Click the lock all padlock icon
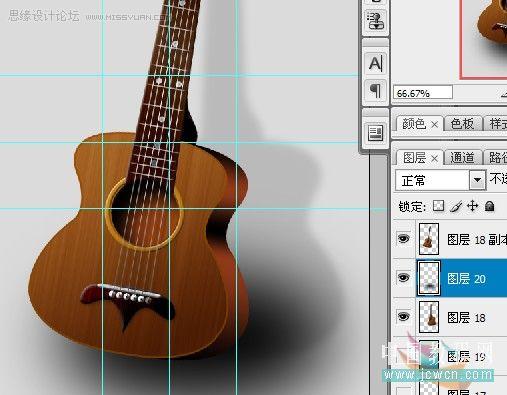507x395 pixels. tap(489, 206)
